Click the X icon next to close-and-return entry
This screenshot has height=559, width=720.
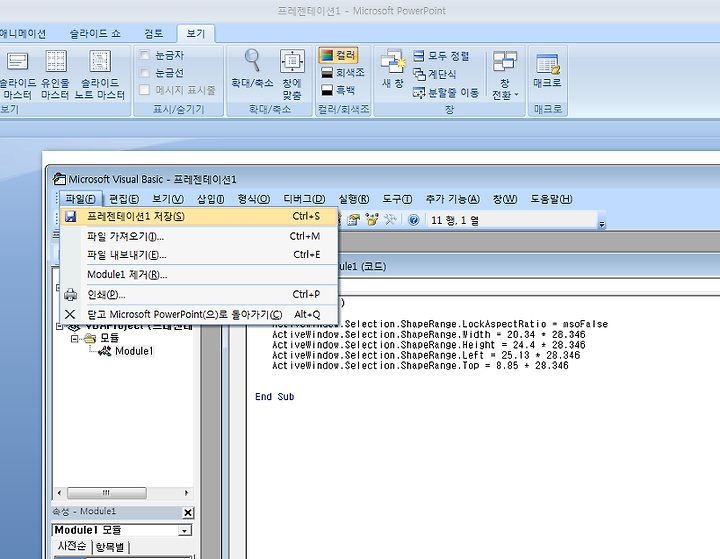point(70,315)
